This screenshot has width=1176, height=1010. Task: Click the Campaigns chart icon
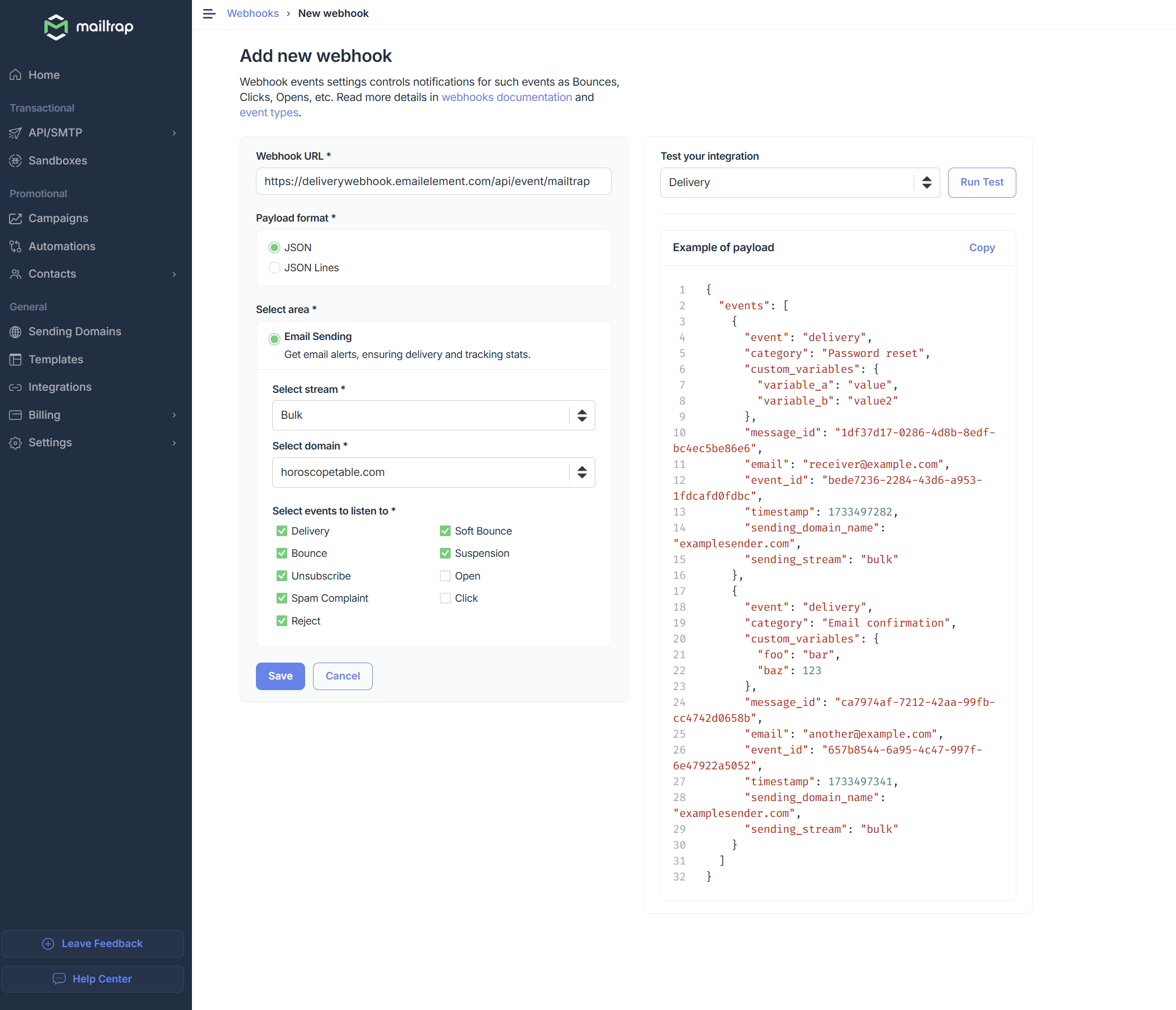click(15, 218)
